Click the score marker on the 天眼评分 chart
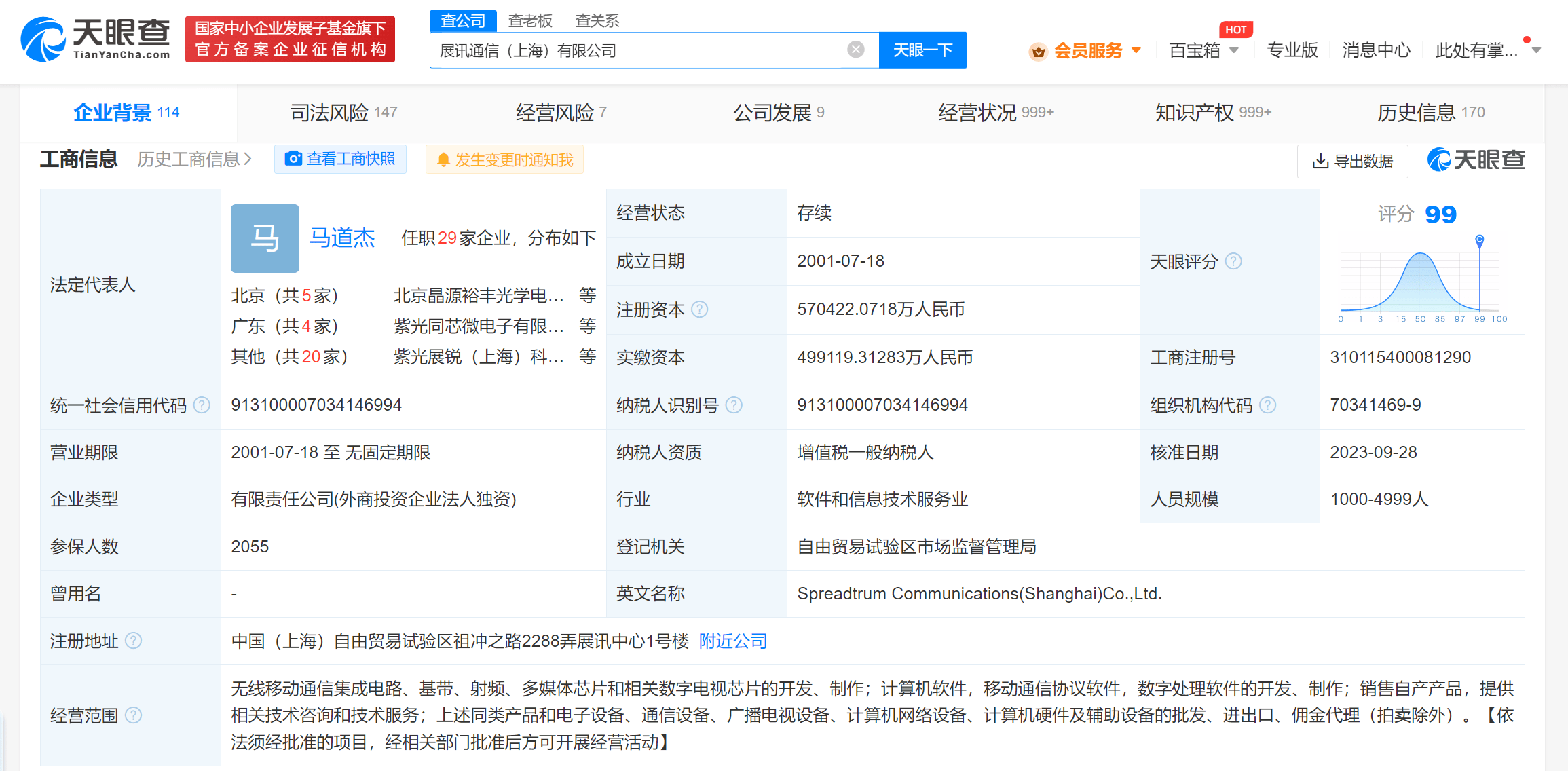Image resolution: width=1568 pixels, height=771 pixels. 1480,240
